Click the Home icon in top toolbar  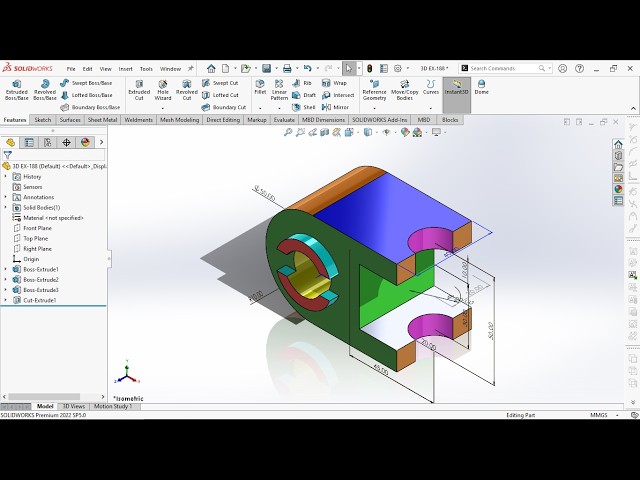point(211,69)
